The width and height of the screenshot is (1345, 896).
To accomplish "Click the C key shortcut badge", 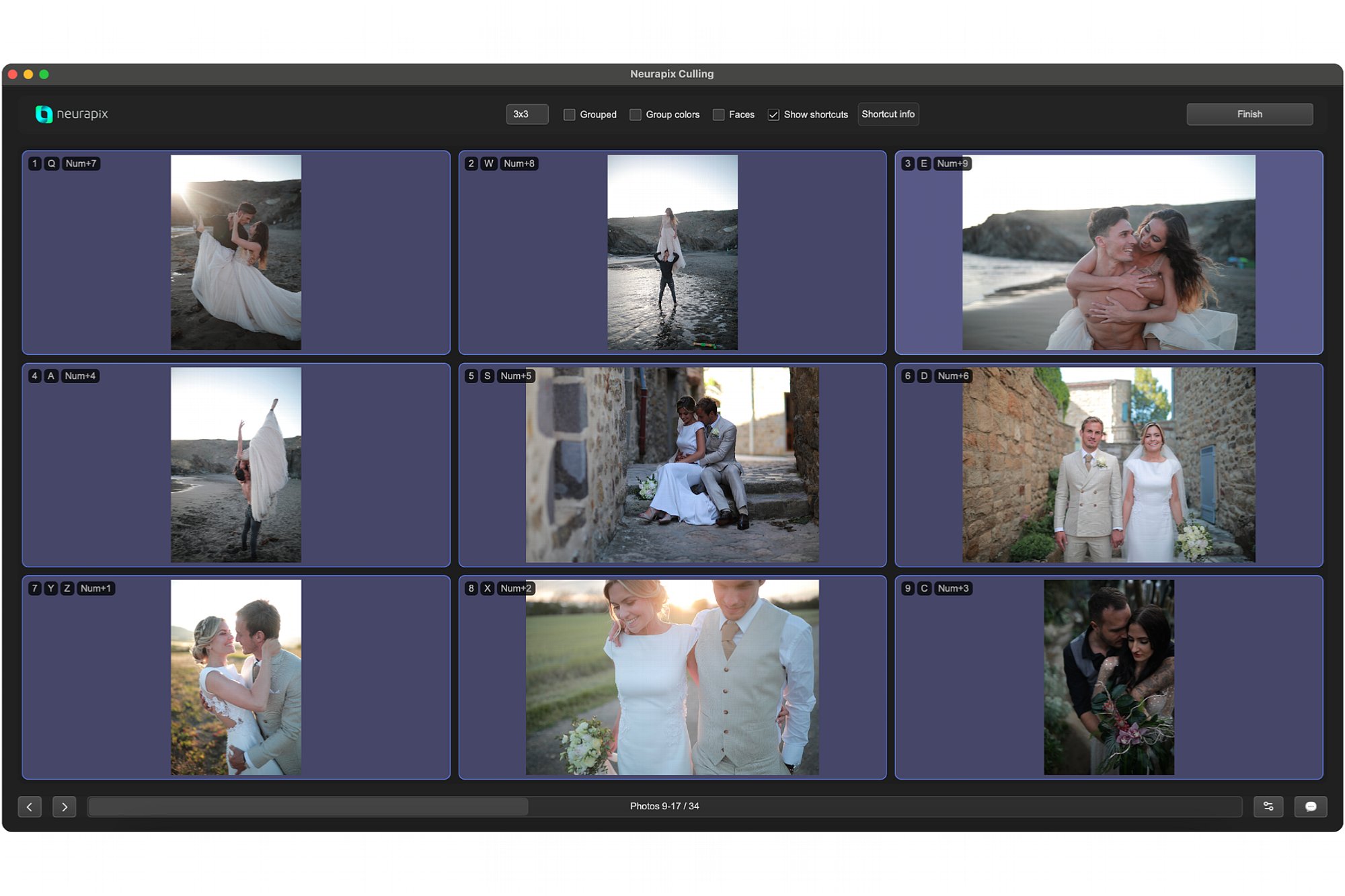I will click(924, 588).
